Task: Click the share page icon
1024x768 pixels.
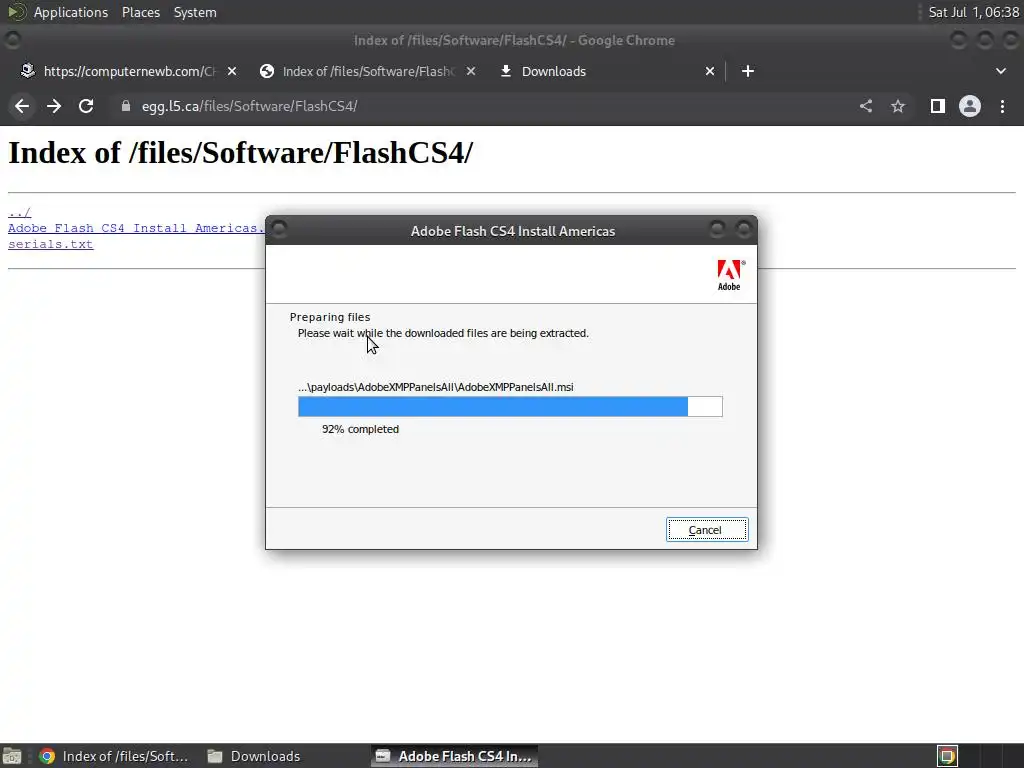Action: [866, 106]
